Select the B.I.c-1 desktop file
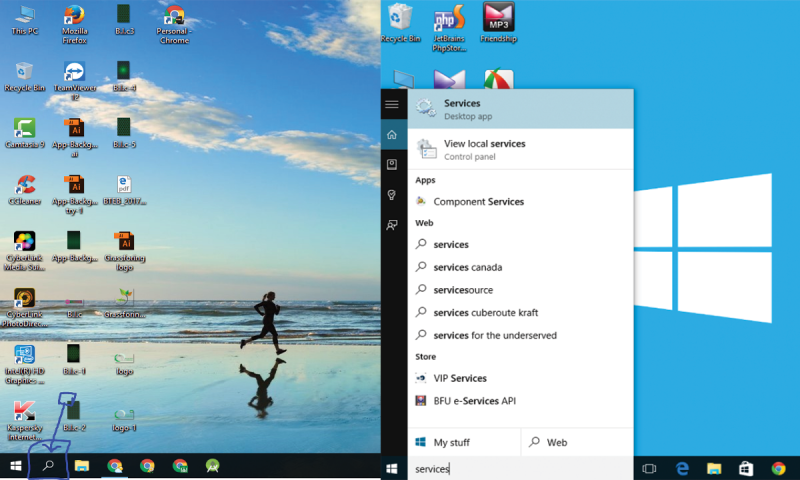 pos(74,360)
